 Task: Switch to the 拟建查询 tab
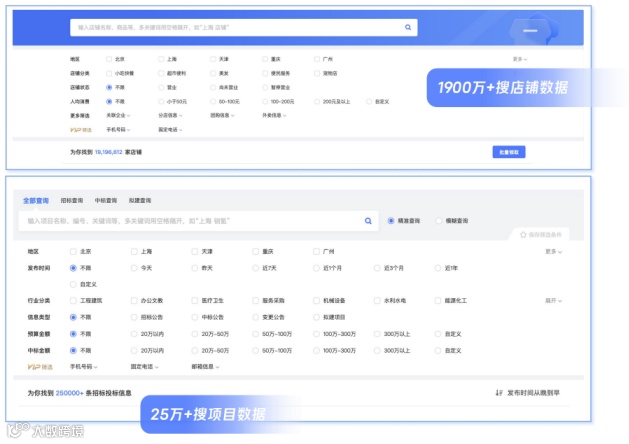(140, 201)
